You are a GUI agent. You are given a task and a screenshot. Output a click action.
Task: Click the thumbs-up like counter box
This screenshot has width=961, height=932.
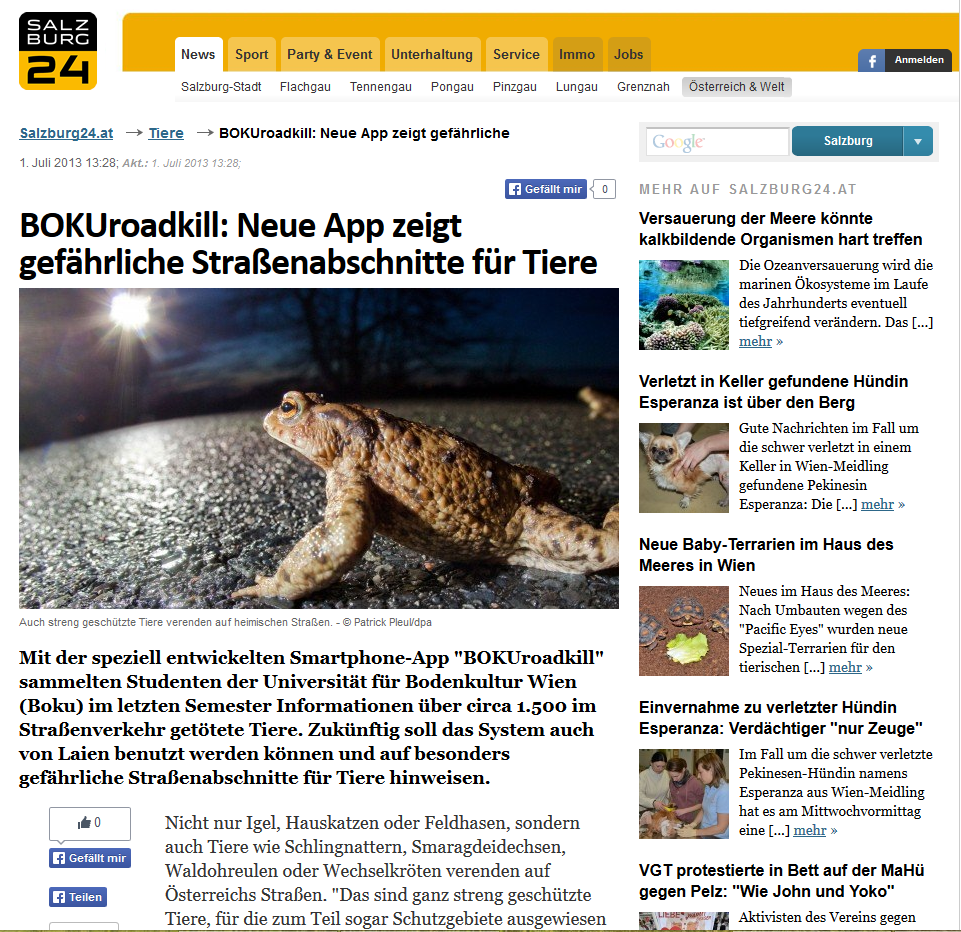[x=89, y=823]
